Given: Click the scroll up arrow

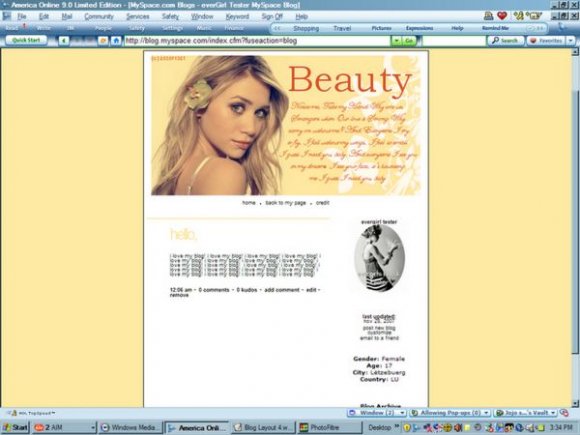Looking at the screenshot, I should pos(575,52).
